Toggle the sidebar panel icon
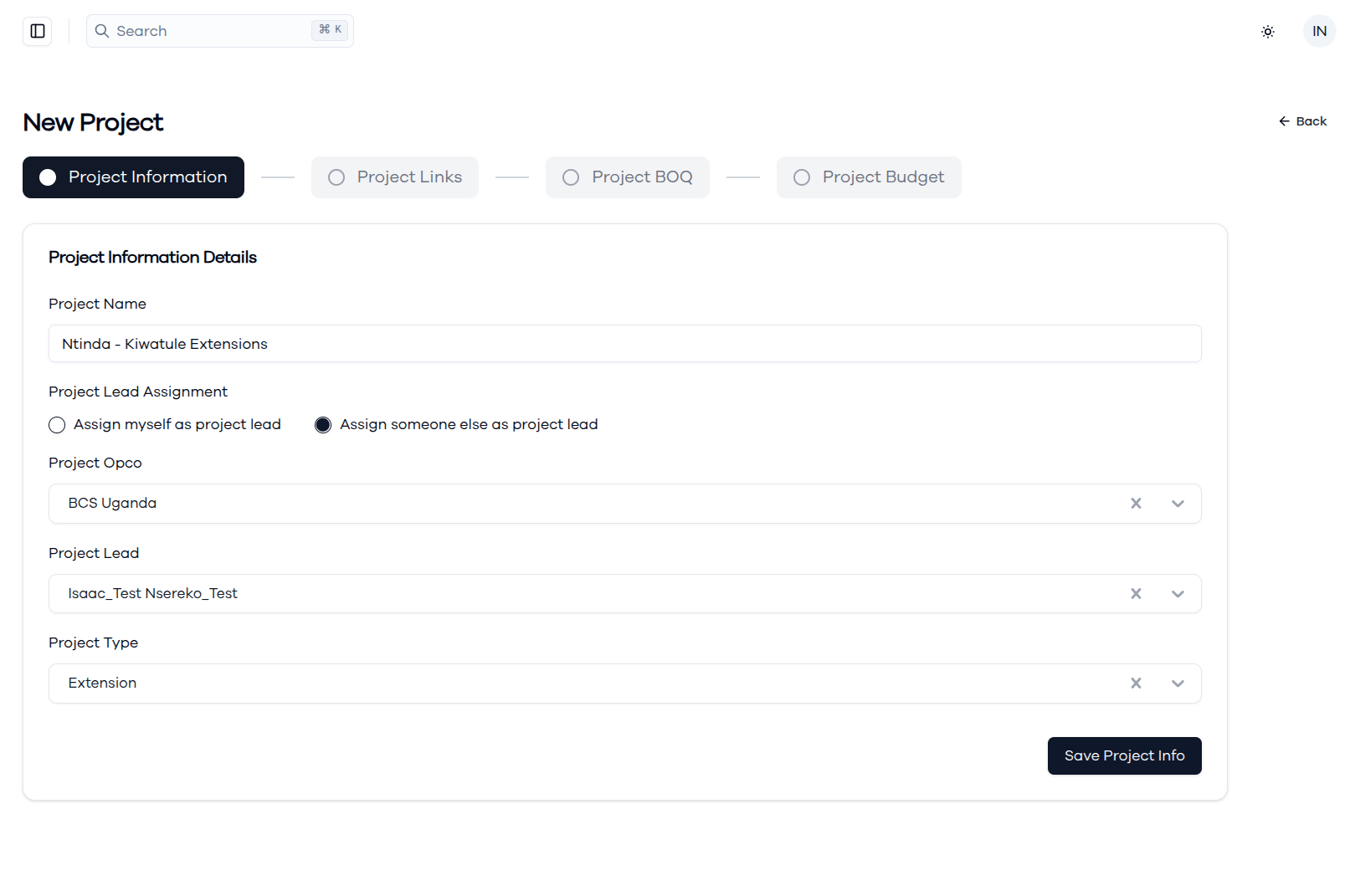The image size is (1355, 896). pyautogui.click(x=38, y=31)
